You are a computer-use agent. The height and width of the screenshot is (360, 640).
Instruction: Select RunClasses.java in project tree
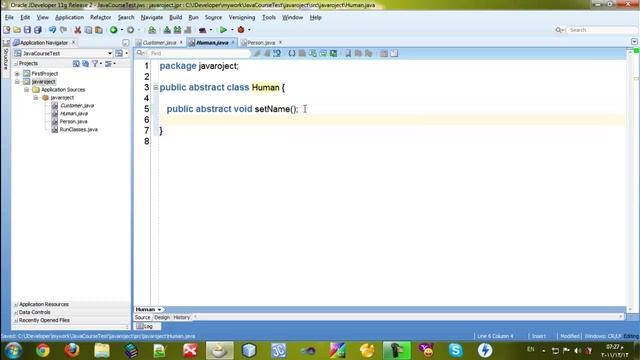78,129
